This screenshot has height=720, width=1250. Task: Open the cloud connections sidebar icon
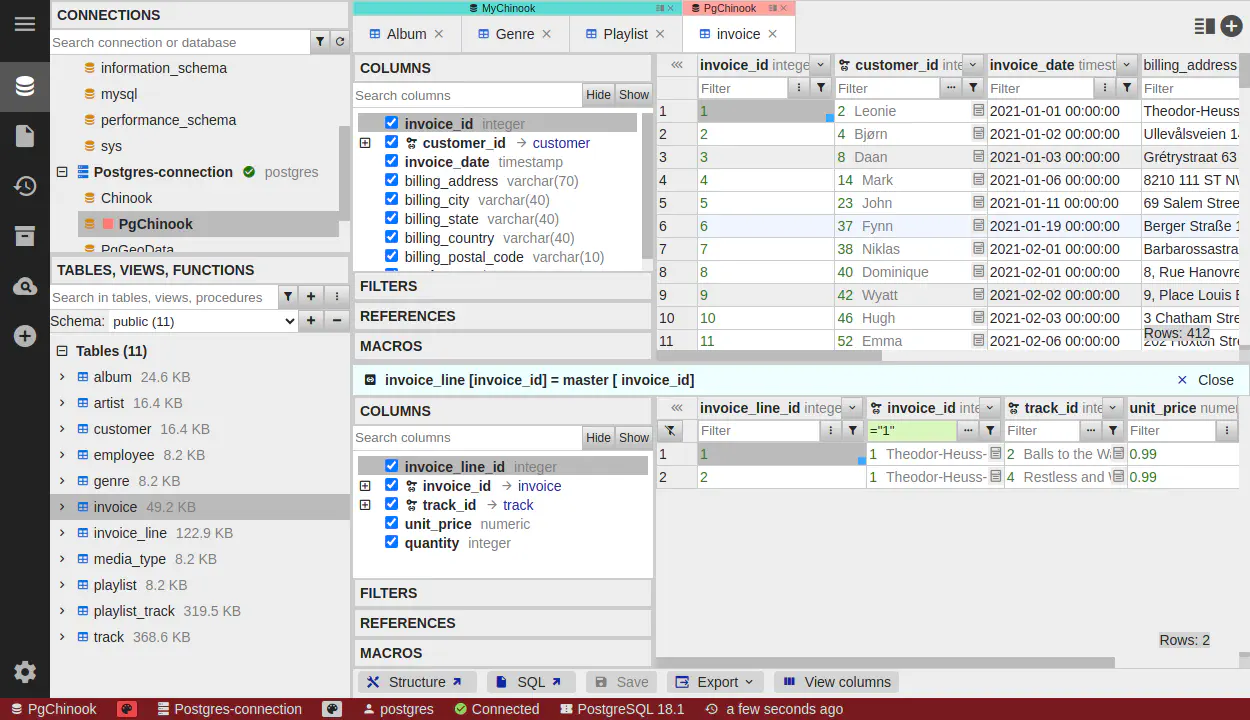25,287
